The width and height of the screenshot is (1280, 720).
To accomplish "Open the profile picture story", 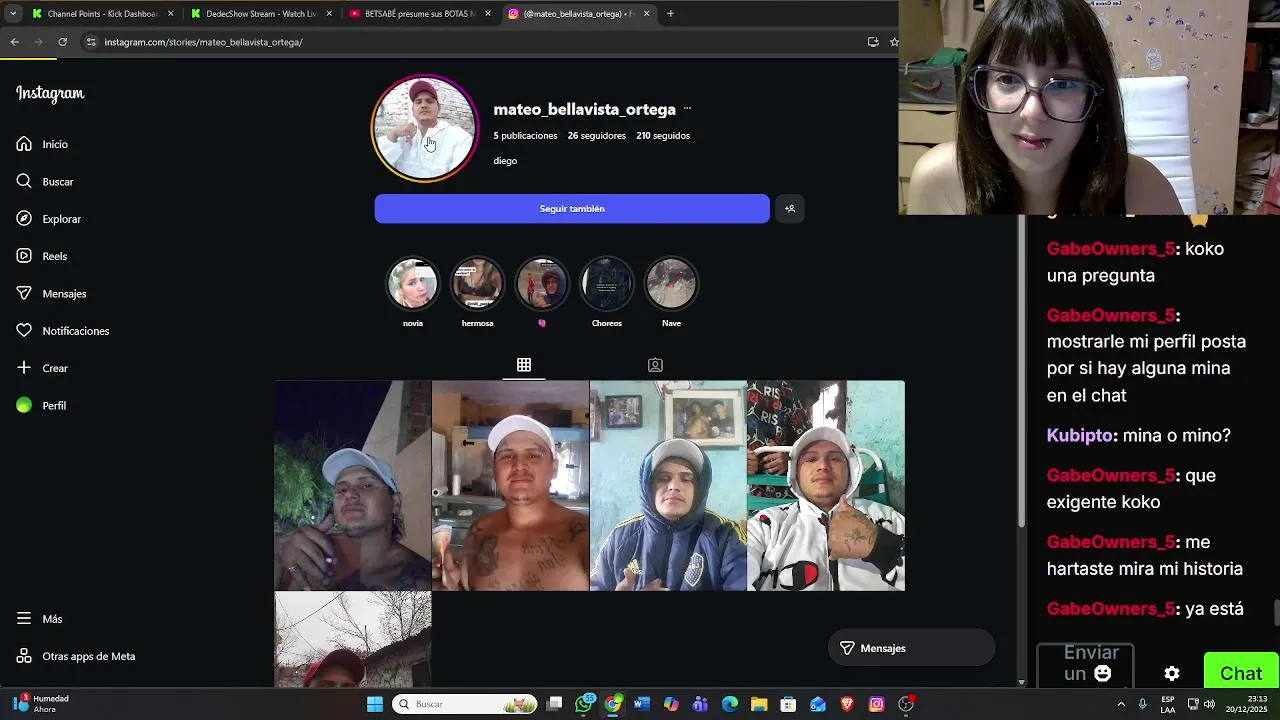I will coord(425,129).
